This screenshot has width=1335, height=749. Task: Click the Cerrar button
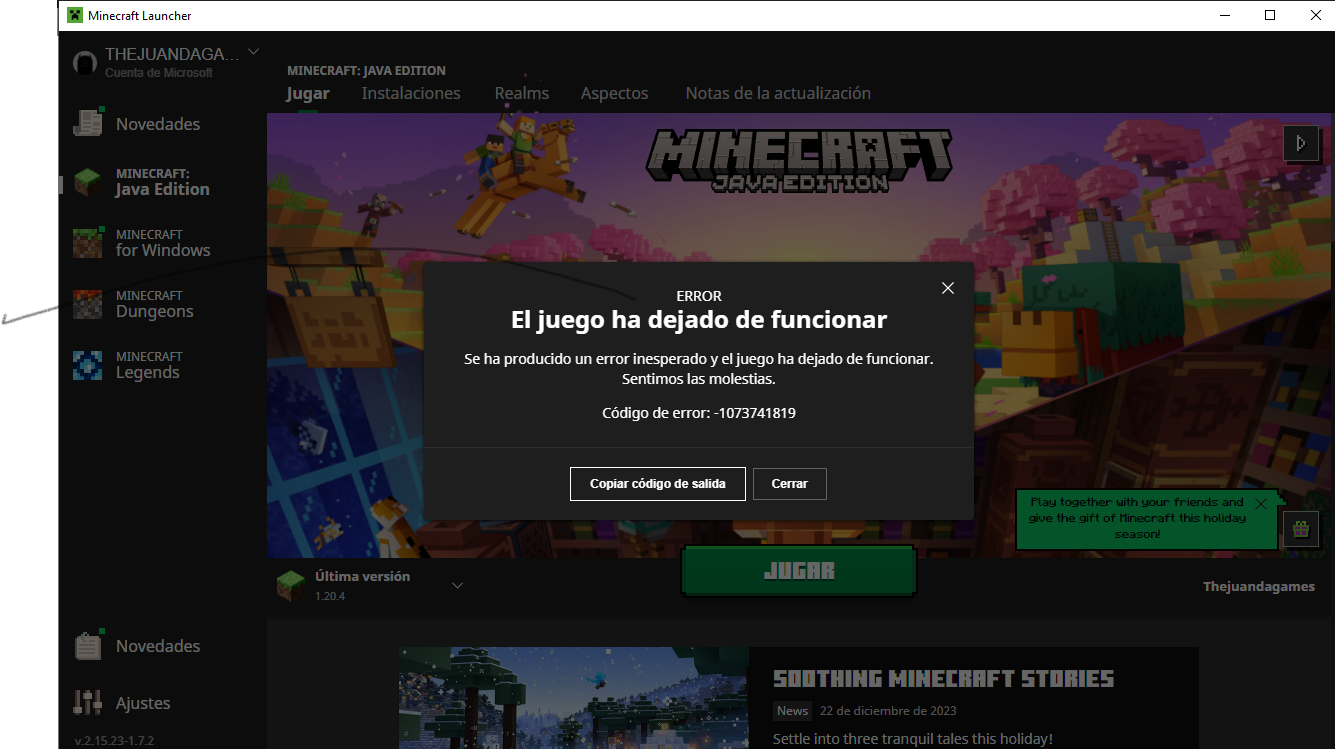(790, 484)
